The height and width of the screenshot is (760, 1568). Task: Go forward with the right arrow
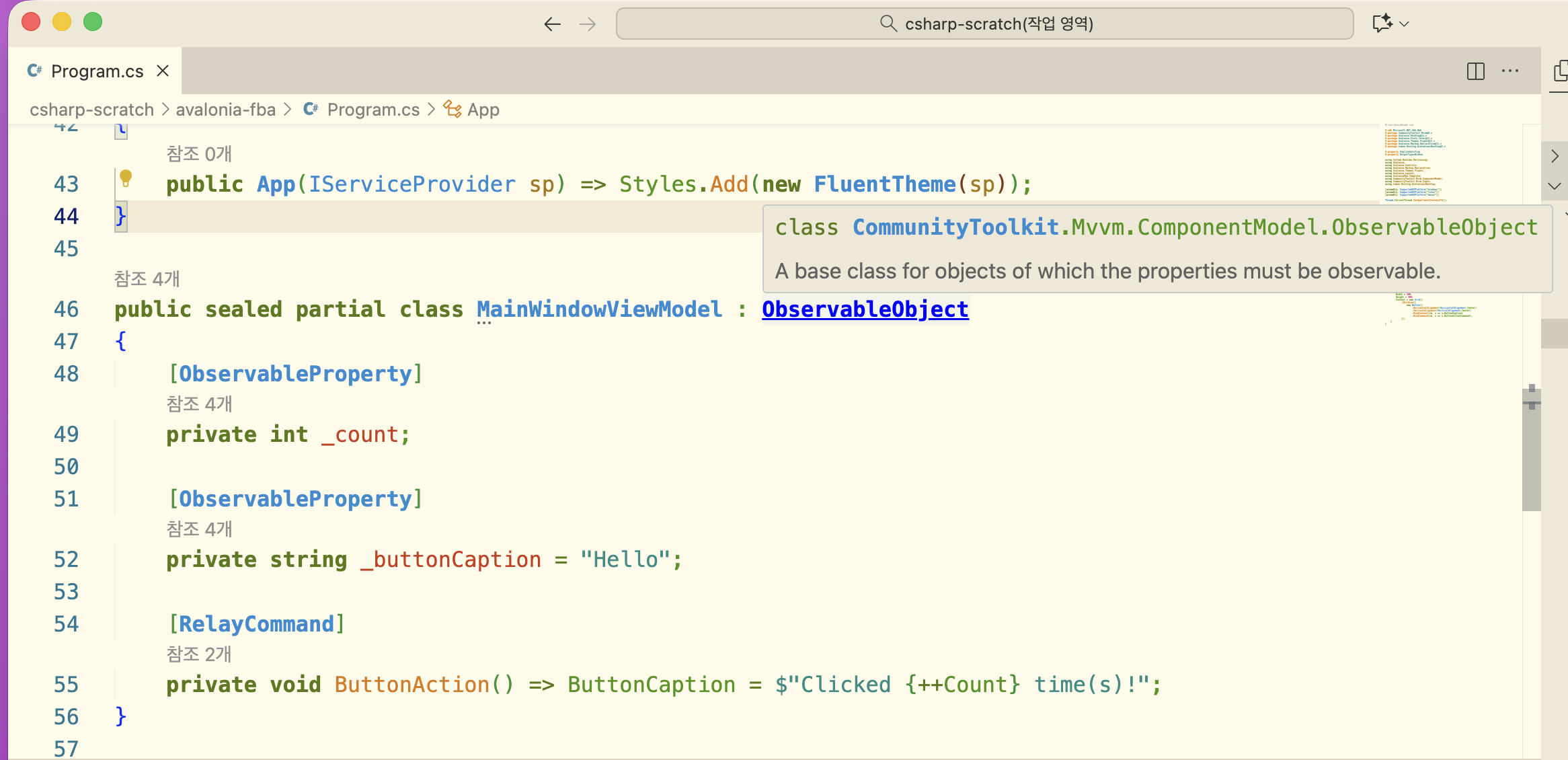tap(588, 24)
